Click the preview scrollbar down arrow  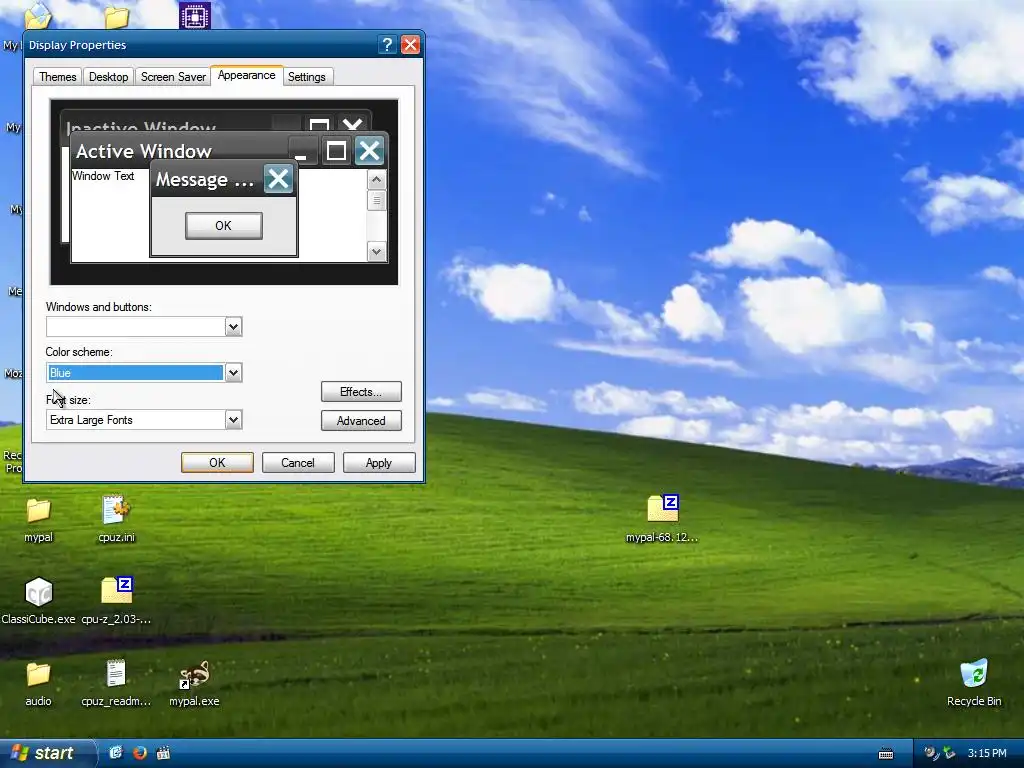point(376,251)
